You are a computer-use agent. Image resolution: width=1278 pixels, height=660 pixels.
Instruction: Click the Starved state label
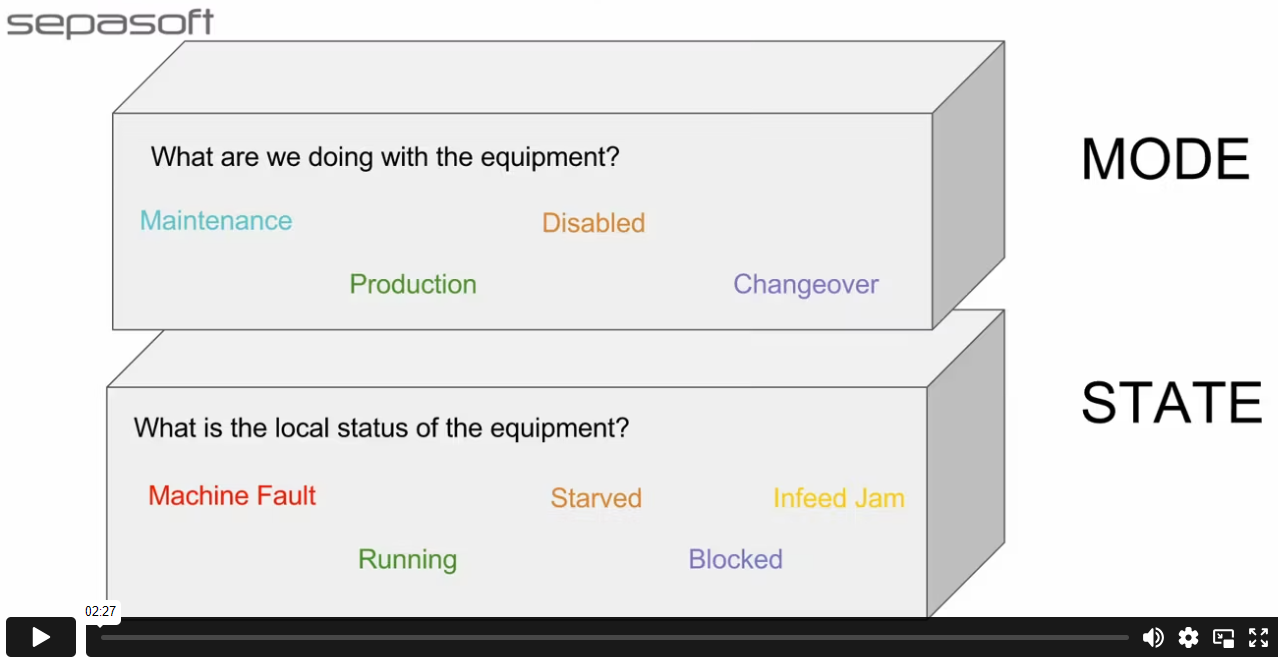tap(596, 498)
